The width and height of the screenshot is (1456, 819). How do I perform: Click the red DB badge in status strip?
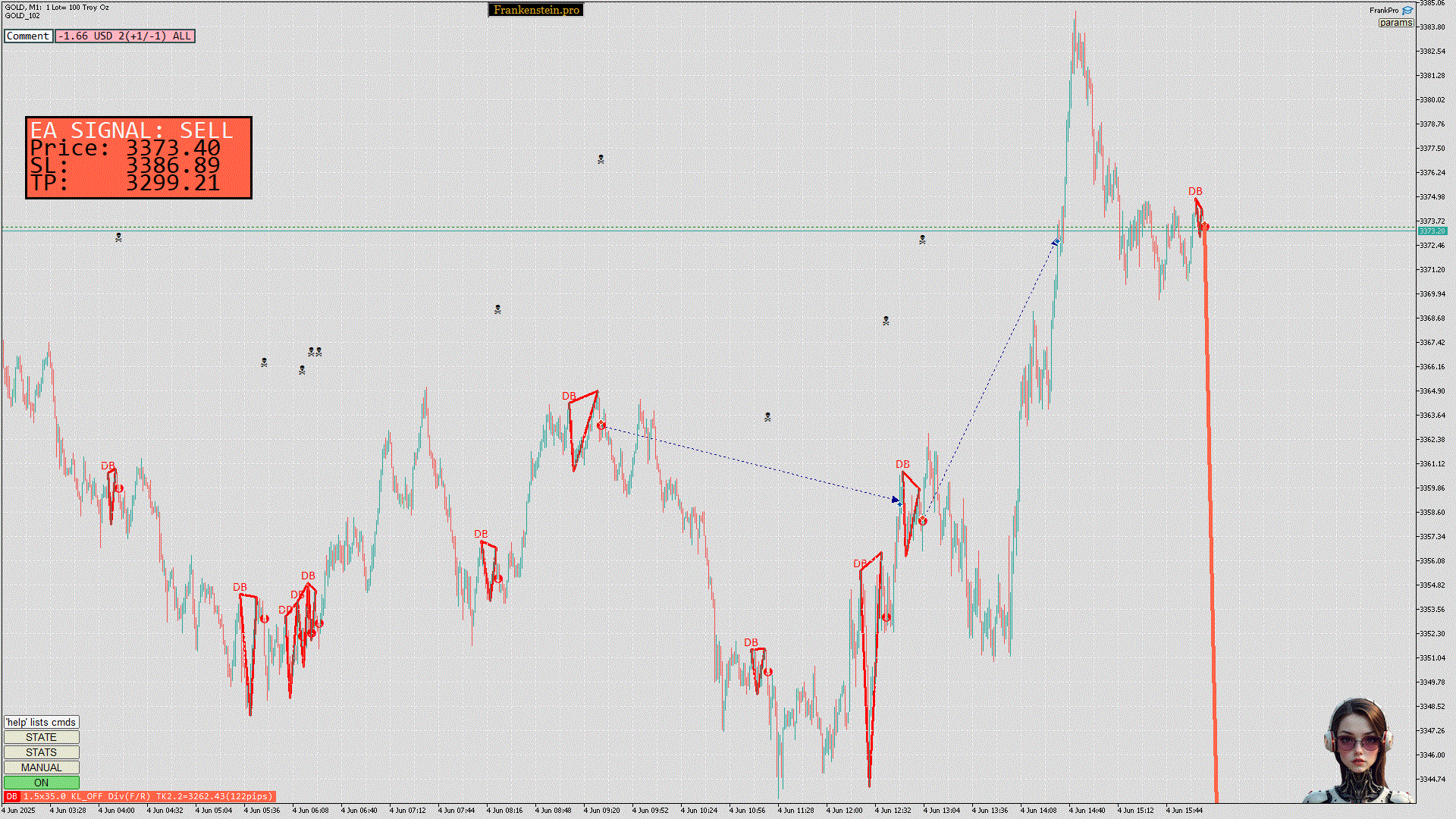coord(11,796)
